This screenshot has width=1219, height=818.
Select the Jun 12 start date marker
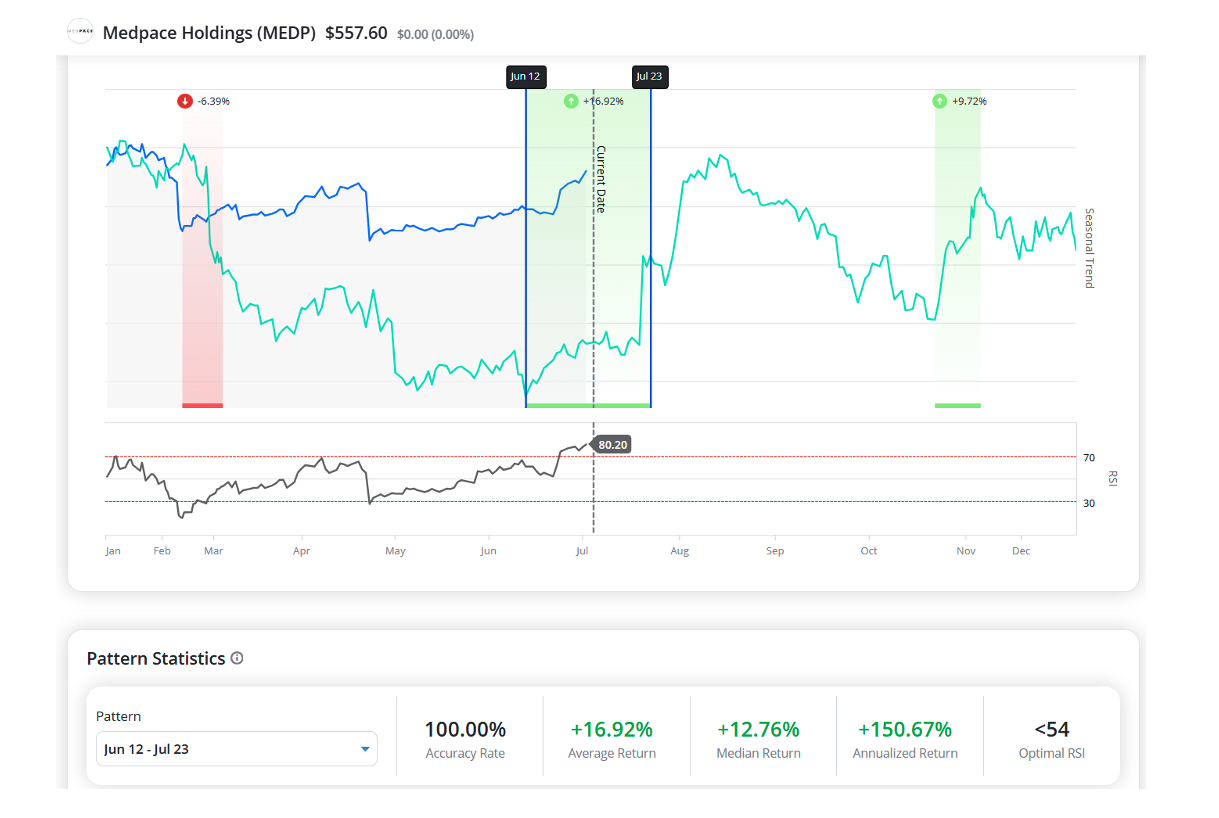point(526,77)
